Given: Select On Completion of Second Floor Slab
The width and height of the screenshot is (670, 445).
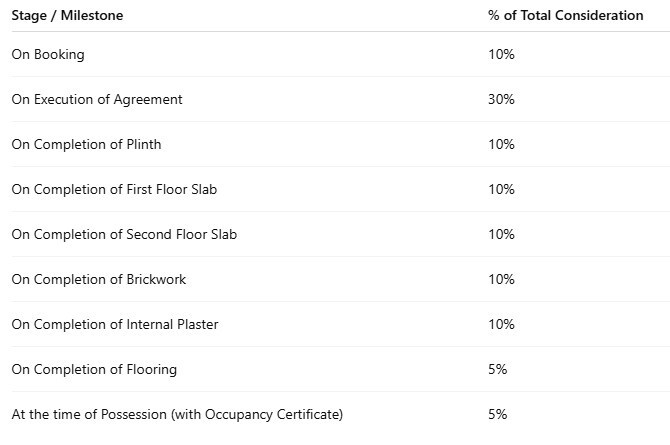Looking at the screenshot, I should coord(124,235).
